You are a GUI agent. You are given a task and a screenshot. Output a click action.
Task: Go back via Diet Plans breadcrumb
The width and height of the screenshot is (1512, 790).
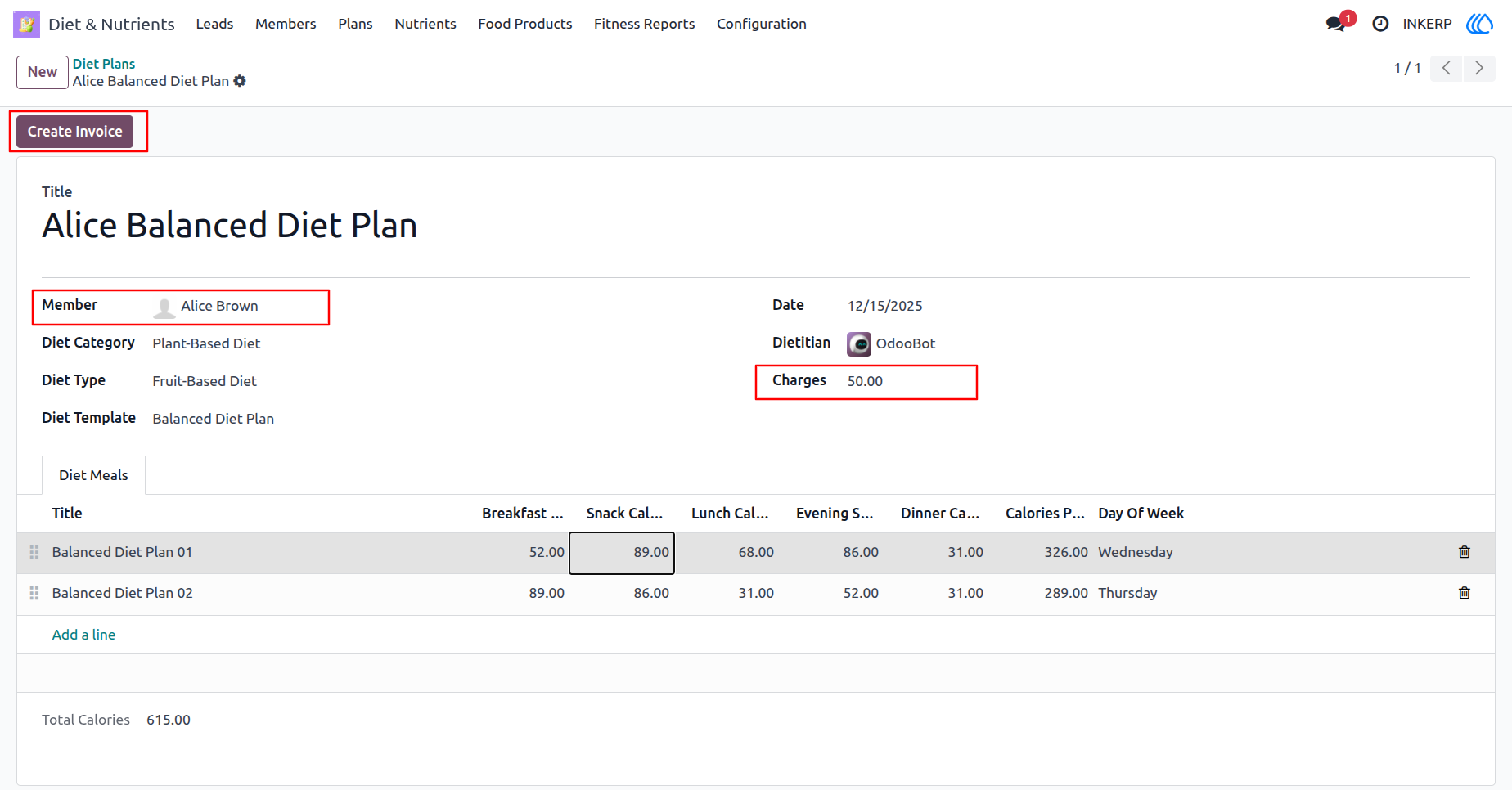click(x=104, y=64)
